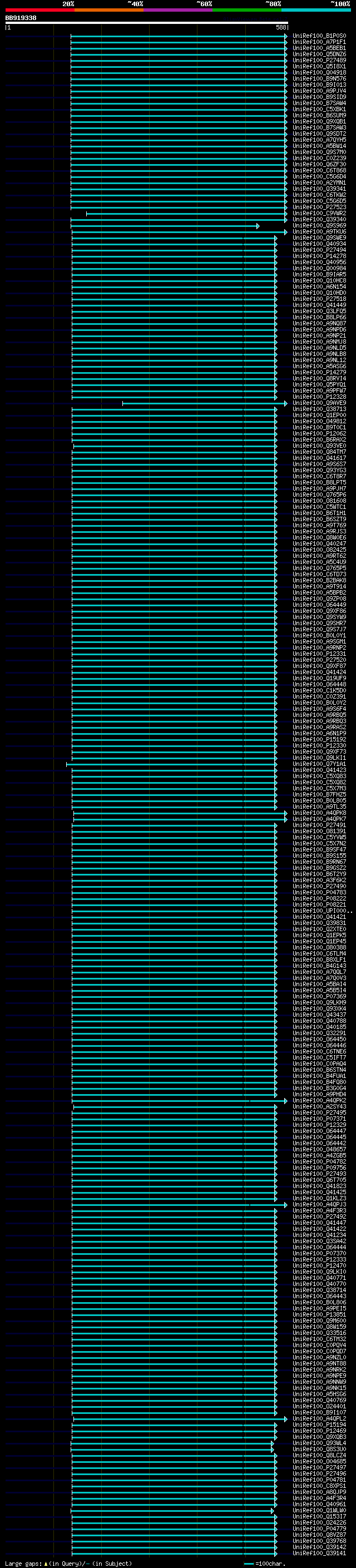The width and height of the screenshot is (356, 1568).
Task: Select the UniRef100_A7QYH5 label
Action: click(x=319, y=140)
